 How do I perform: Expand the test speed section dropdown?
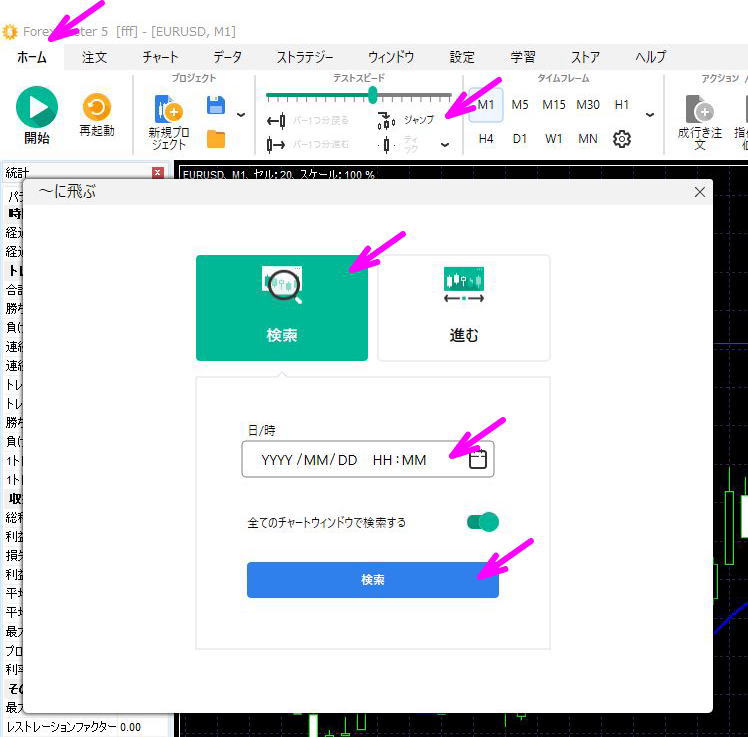(445, 145)
